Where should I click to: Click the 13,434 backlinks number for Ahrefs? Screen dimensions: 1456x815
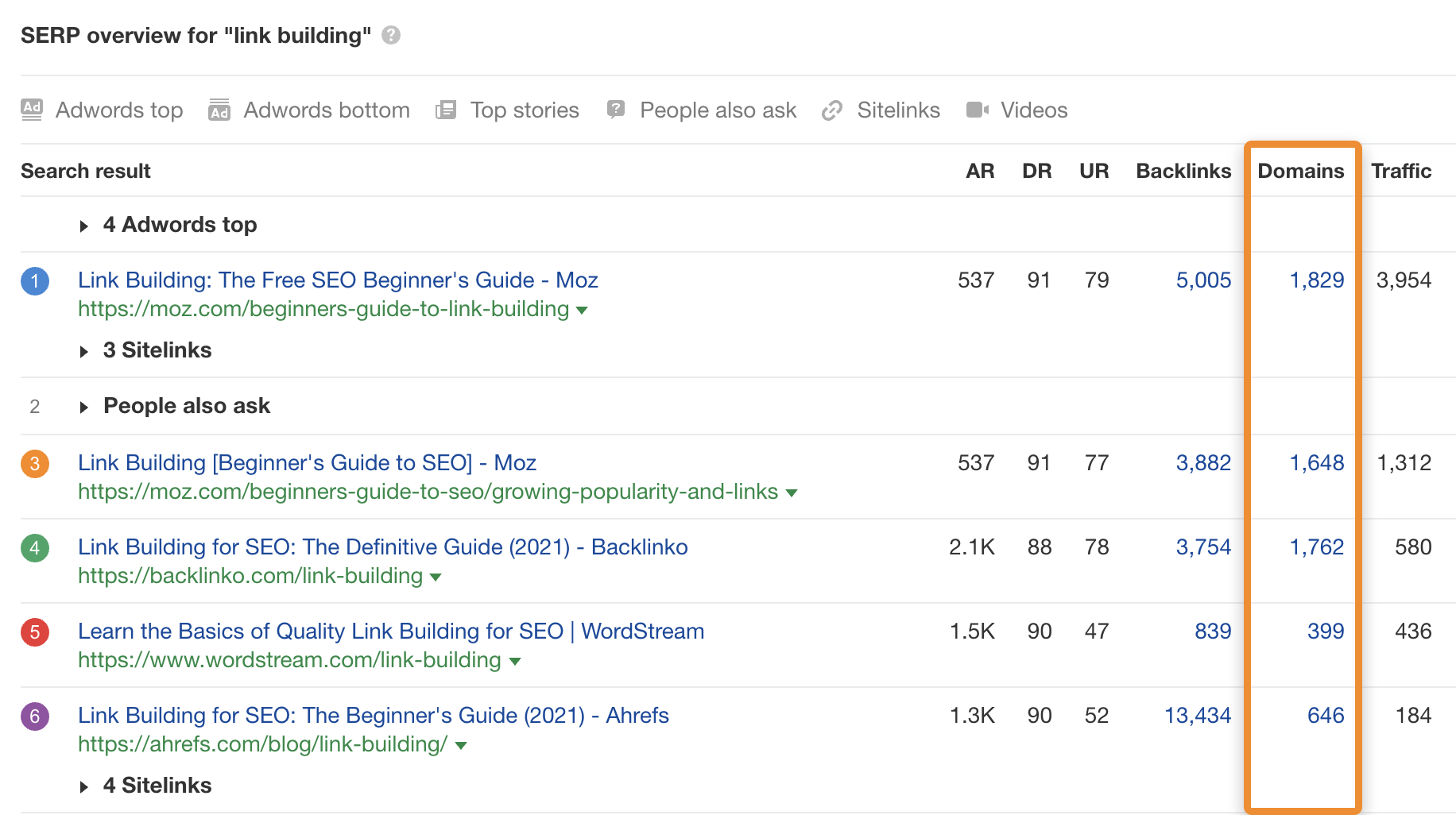pyautogui.click(x=1197, y=716)
